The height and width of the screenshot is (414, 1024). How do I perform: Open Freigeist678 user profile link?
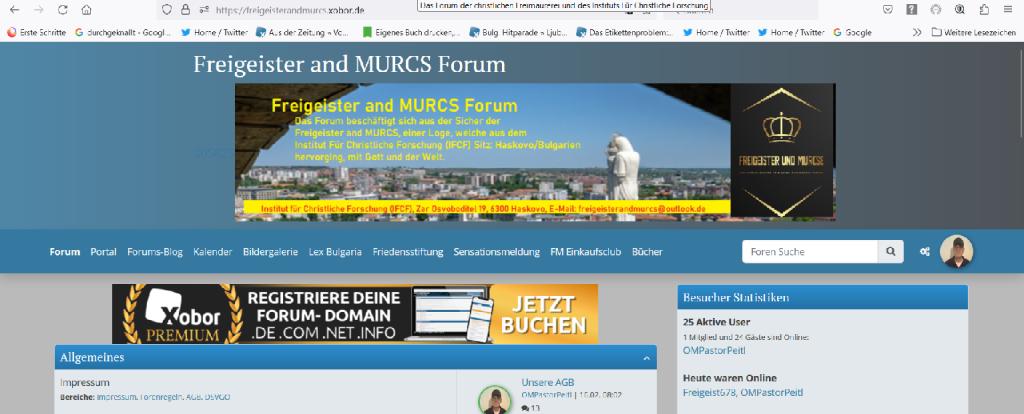[709, 393]
